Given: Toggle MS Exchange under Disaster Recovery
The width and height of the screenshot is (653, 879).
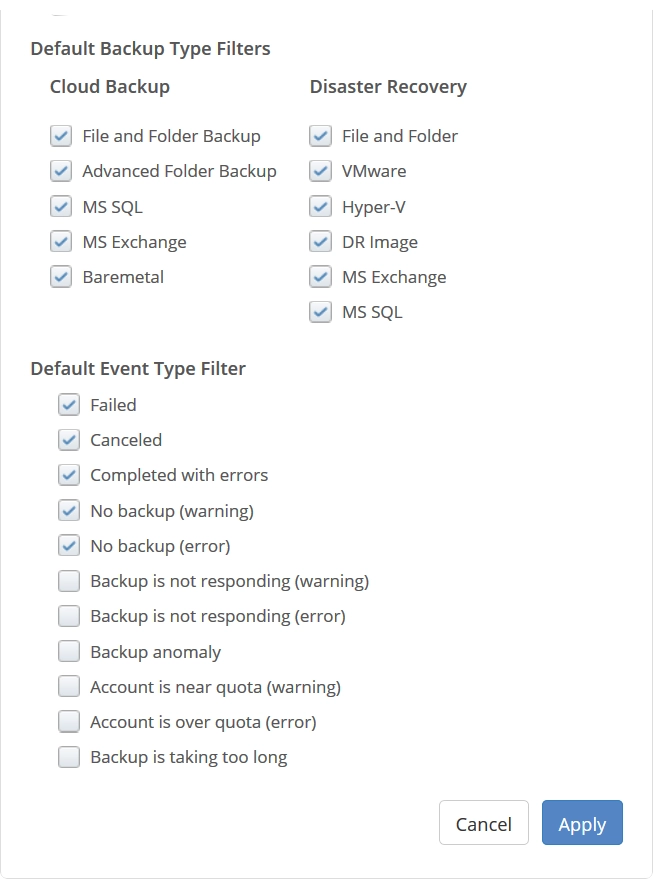Looking at the screenshot, I should click(x=320, y=276).
